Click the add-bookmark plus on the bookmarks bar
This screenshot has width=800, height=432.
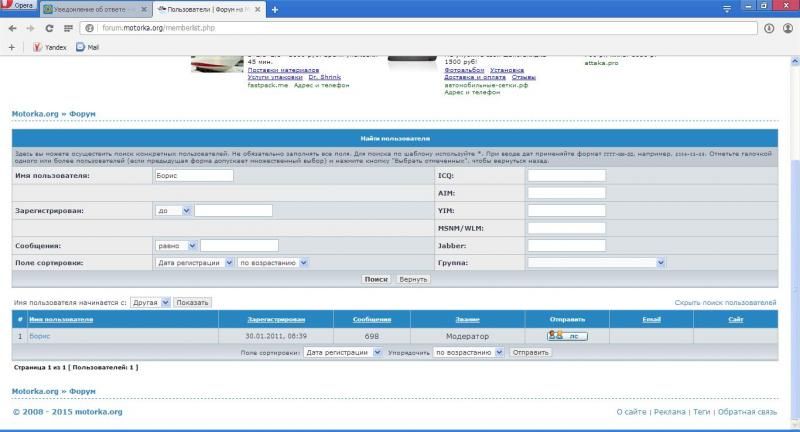[12, 47]
